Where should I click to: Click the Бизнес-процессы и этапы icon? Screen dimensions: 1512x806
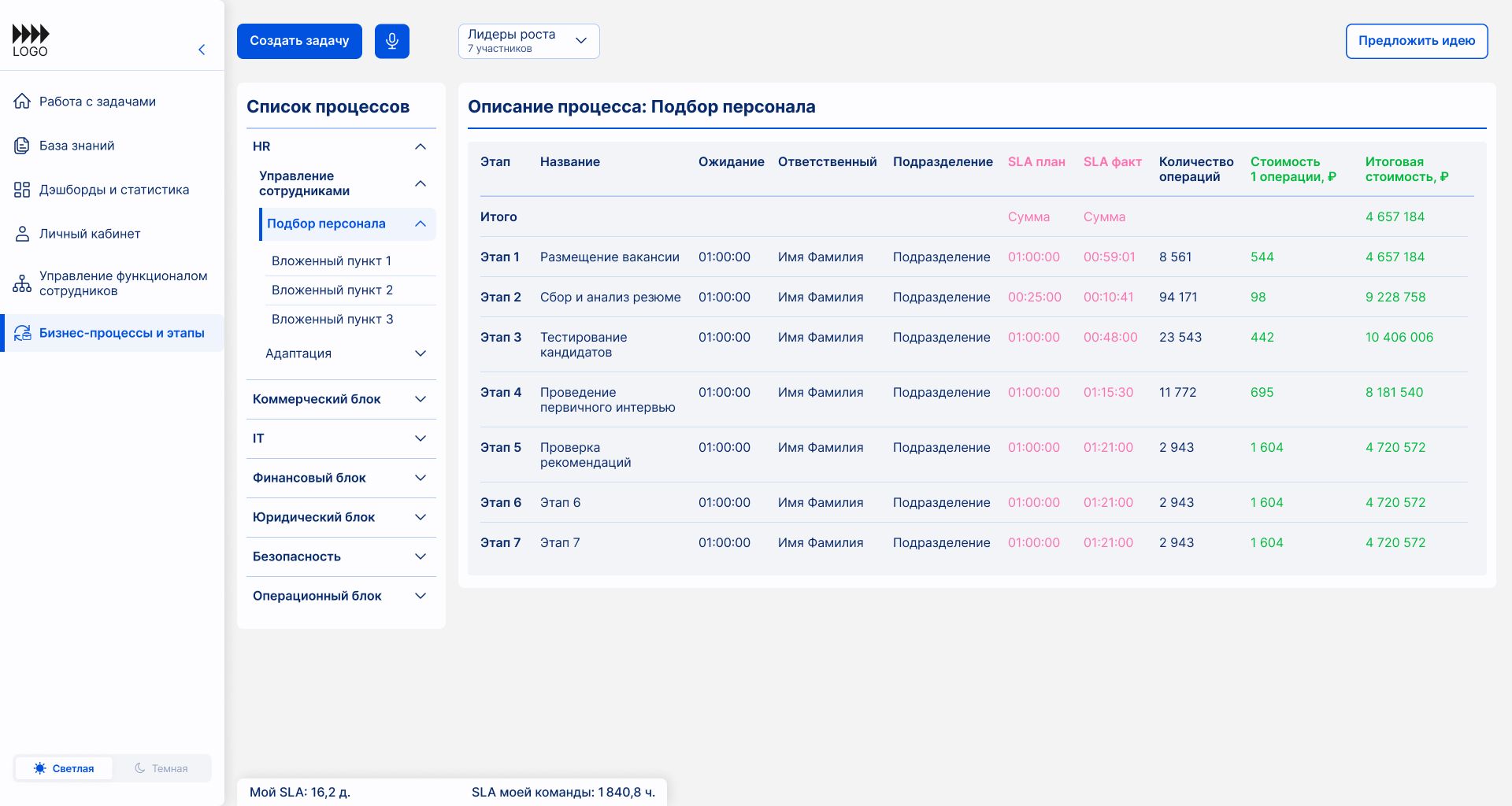coord(22,333)
